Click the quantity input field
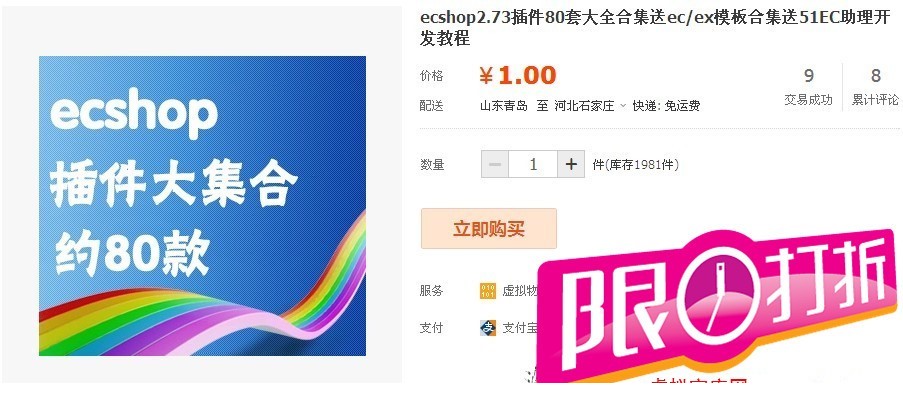 [x=533, y=164]
